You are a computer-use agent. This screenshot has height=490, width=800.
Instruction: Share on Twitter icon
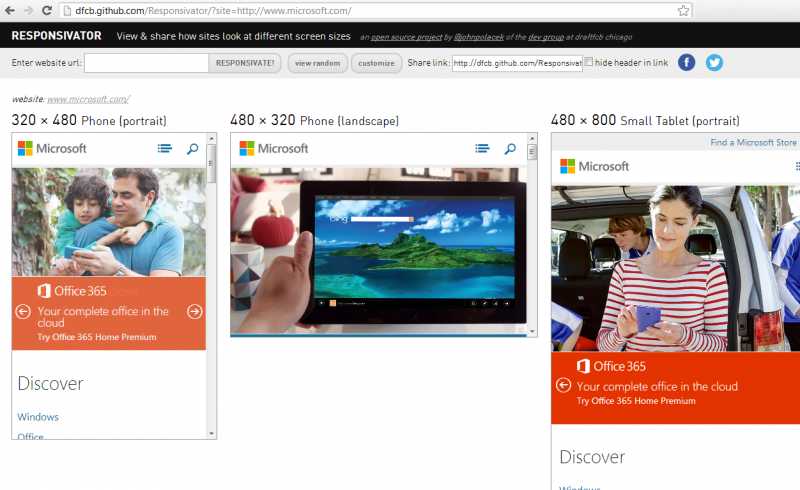click(714, 62)
